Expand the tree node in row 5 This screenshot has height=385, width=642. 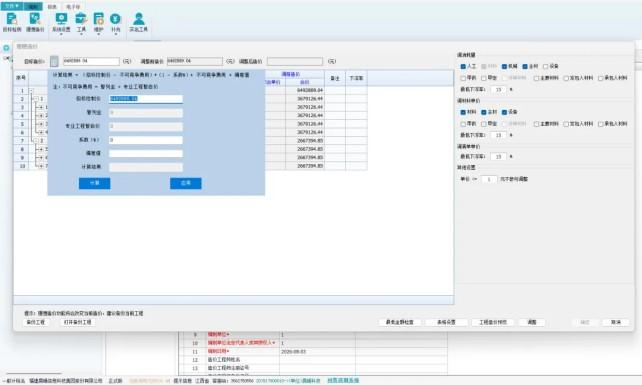pyautogui.click(x=41, y=124)
